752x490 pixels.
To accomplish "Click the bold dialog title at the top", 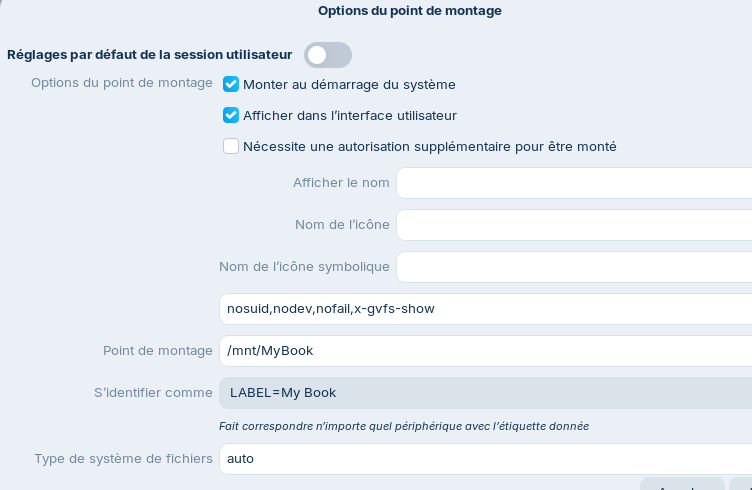I will pos(410,11).
